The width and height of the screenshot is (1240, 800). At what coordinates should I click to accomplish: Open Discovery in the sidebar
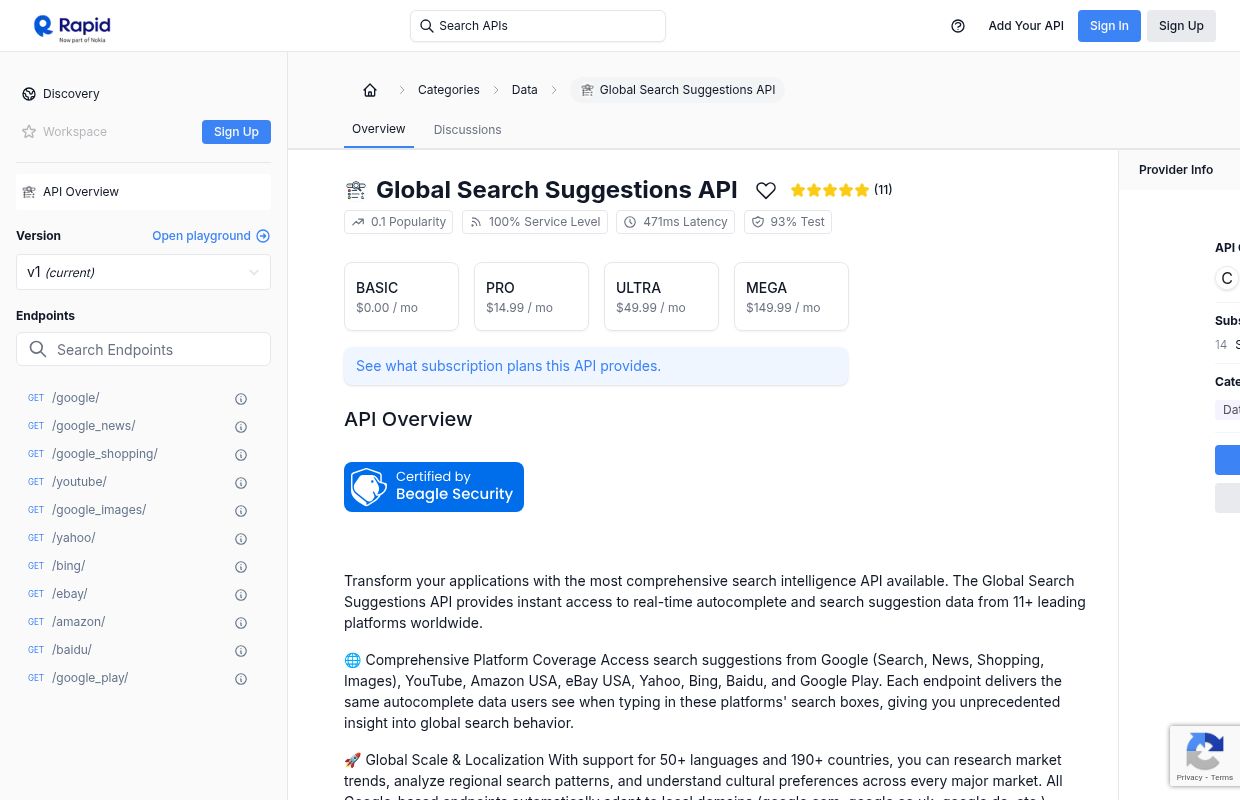[71, 94]
